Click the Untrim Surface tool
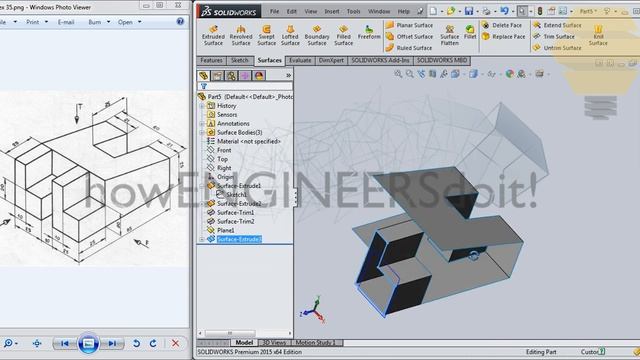 point(557,48)
